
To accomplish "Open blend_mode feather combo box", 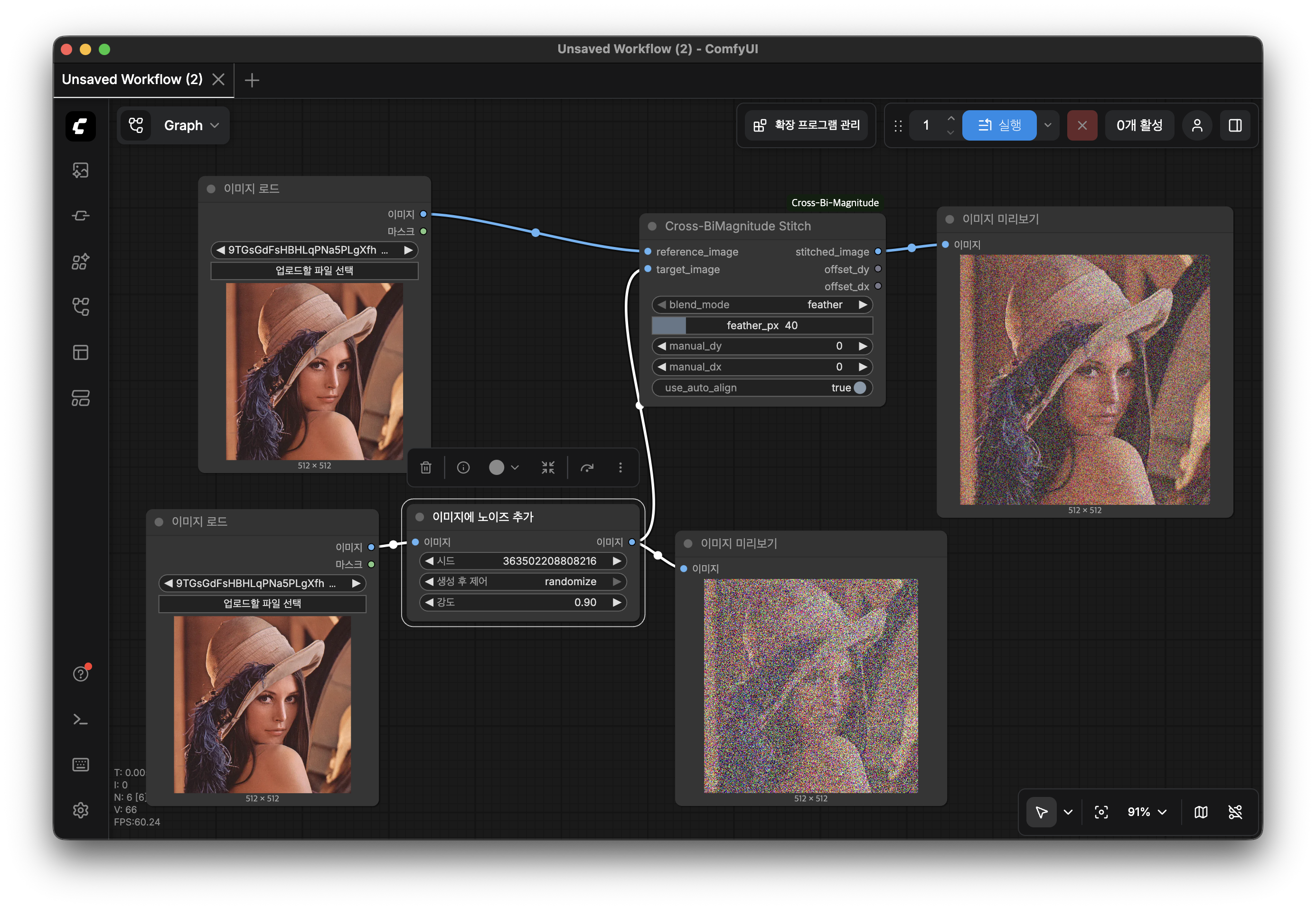I will pos(762,305).
